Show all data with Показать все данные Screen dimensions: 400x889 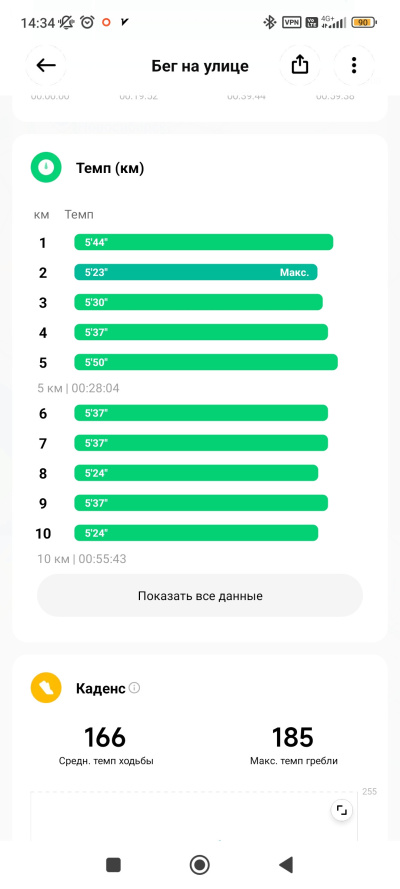199,596
